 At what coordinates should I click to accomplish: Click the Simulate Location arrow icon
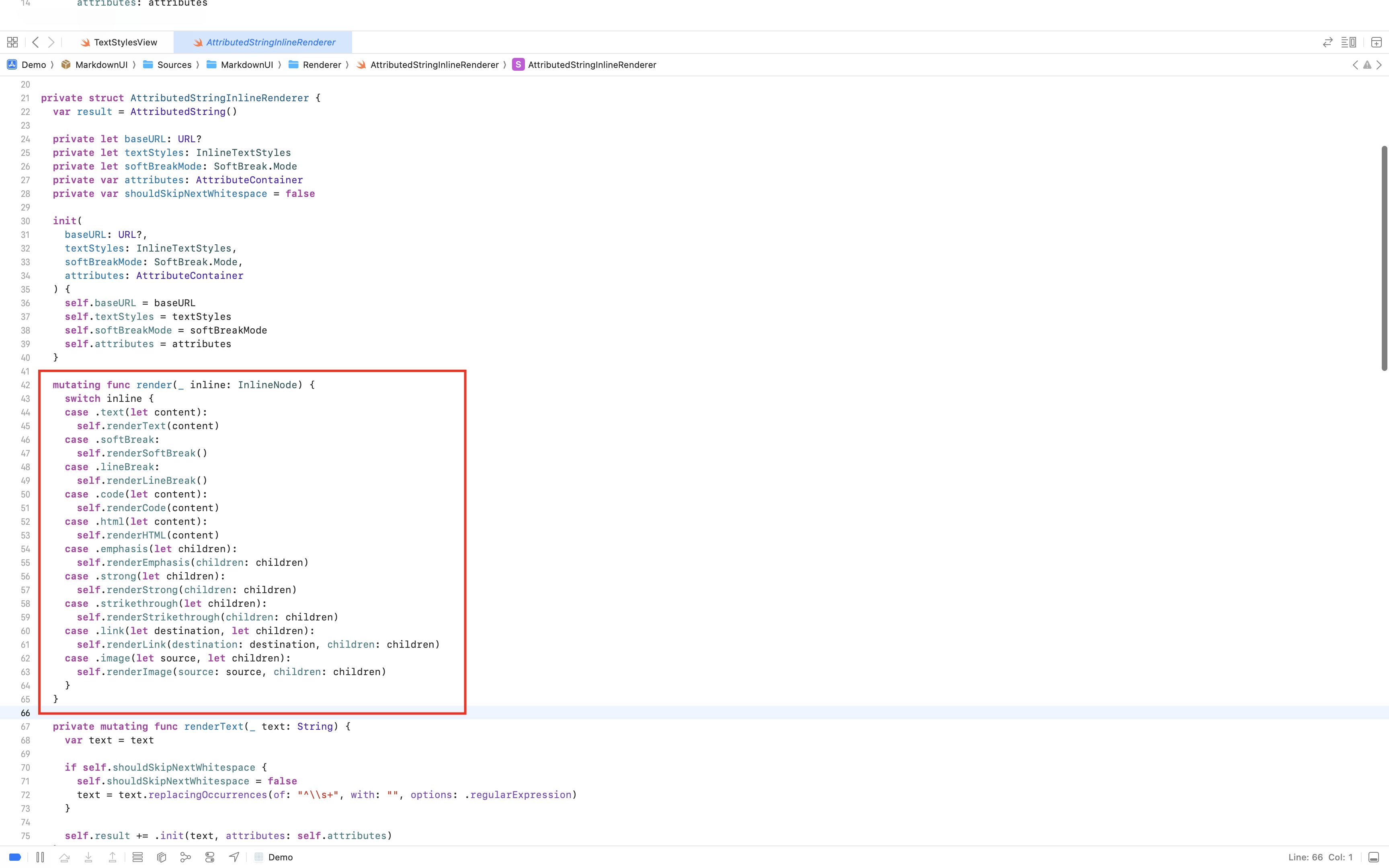tap(234, 857)
